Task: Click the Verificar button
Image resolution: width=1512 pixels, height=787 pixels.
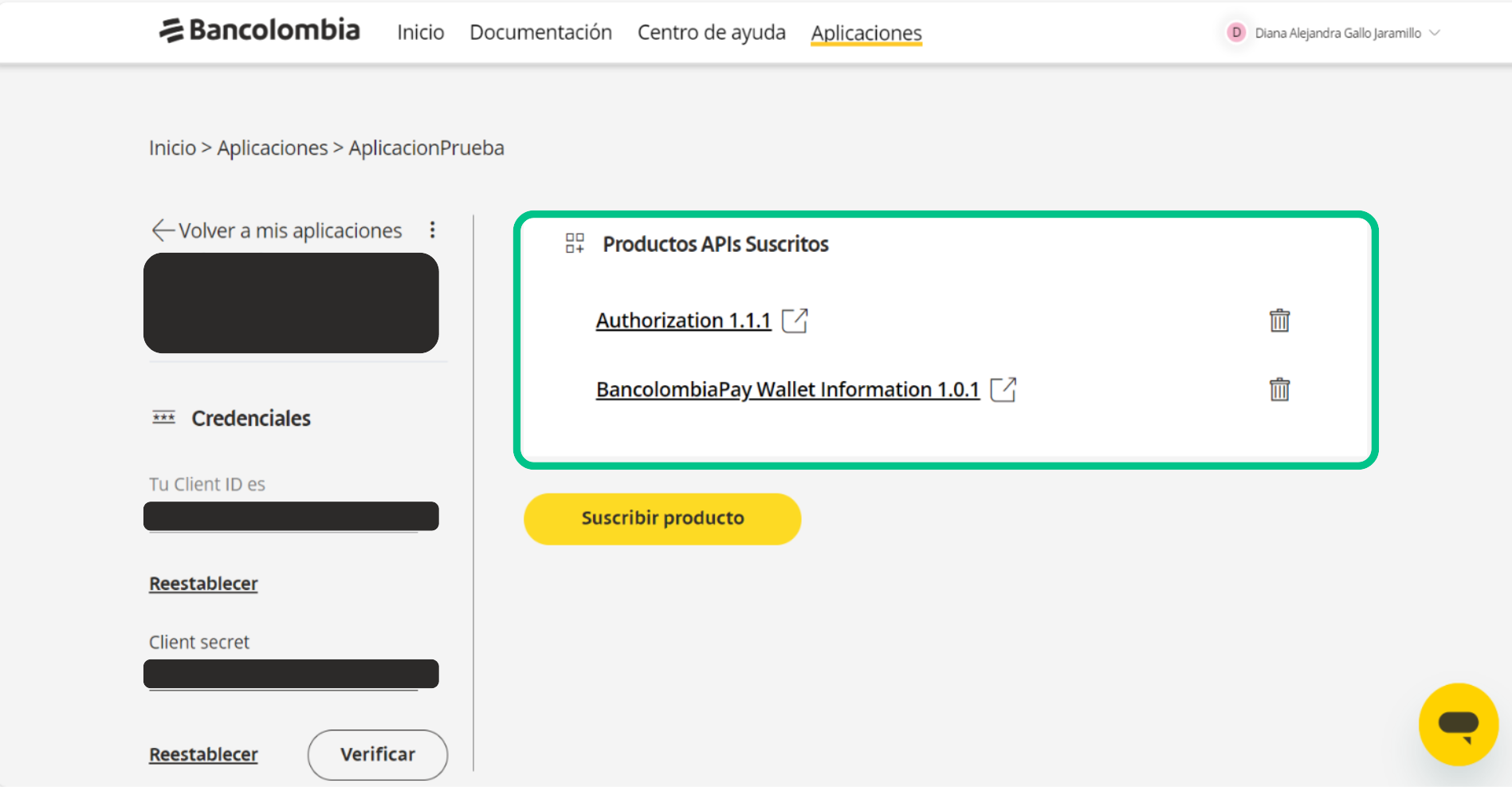Action: (x=378, y=754)
